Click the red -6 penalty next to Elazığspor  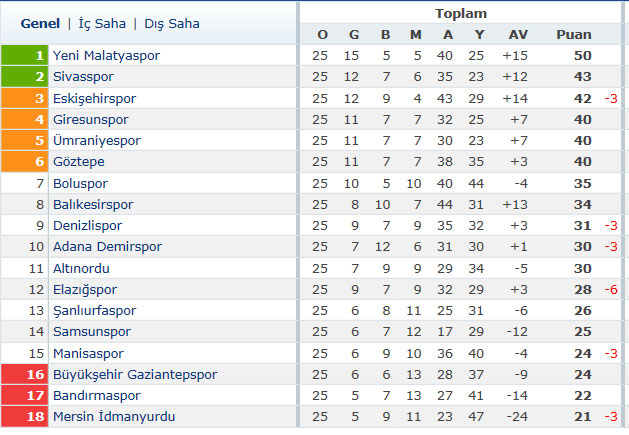611,289
